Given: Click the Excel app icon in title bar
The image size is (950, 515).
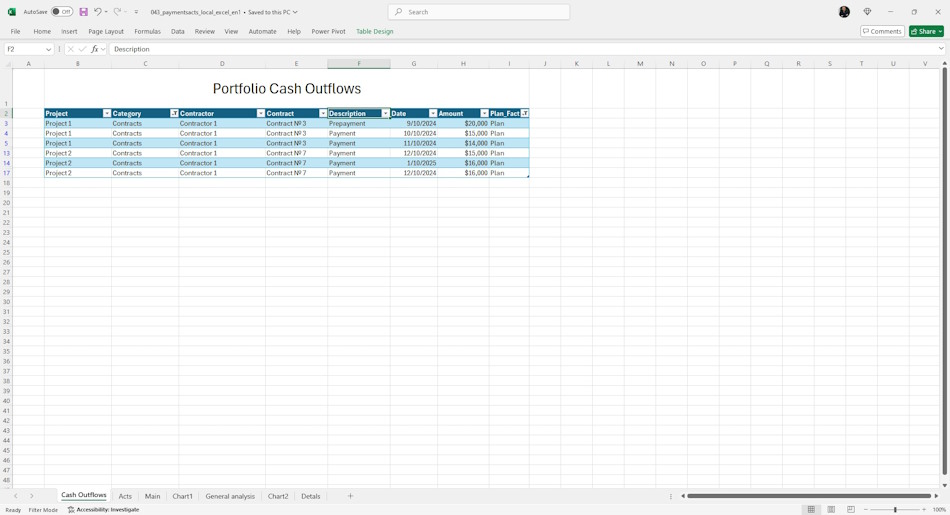Looking at the screenshot, I should pyautogui.click(x=12, y=12).
